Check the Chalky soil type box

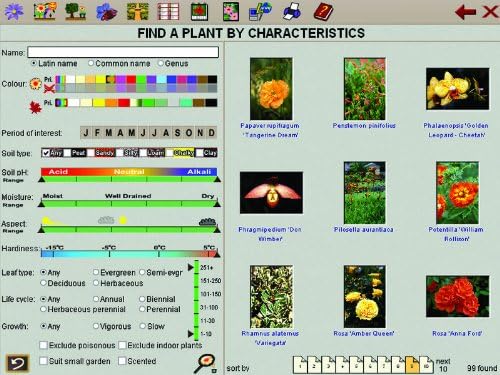pos(170,153)
